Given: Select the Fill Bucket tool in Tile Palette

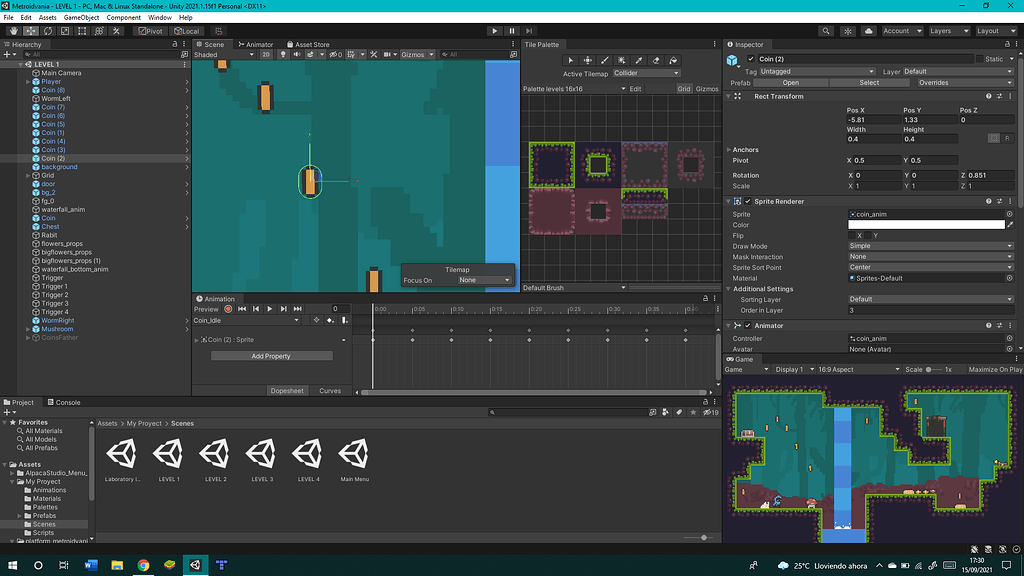Looking at the screenshot, I should coord(674,60).
